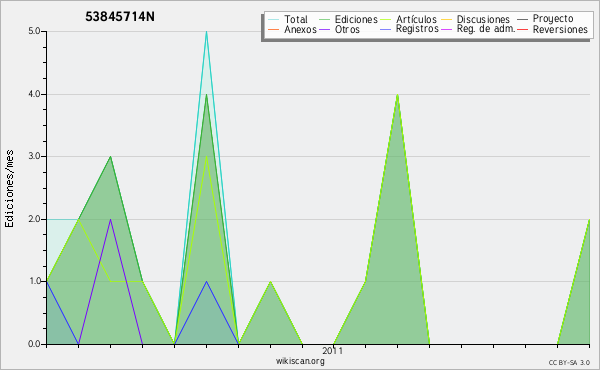Click the 2.0 y-axis value
The height and width of the screenshot is (370, 600).
coord(34,219)
